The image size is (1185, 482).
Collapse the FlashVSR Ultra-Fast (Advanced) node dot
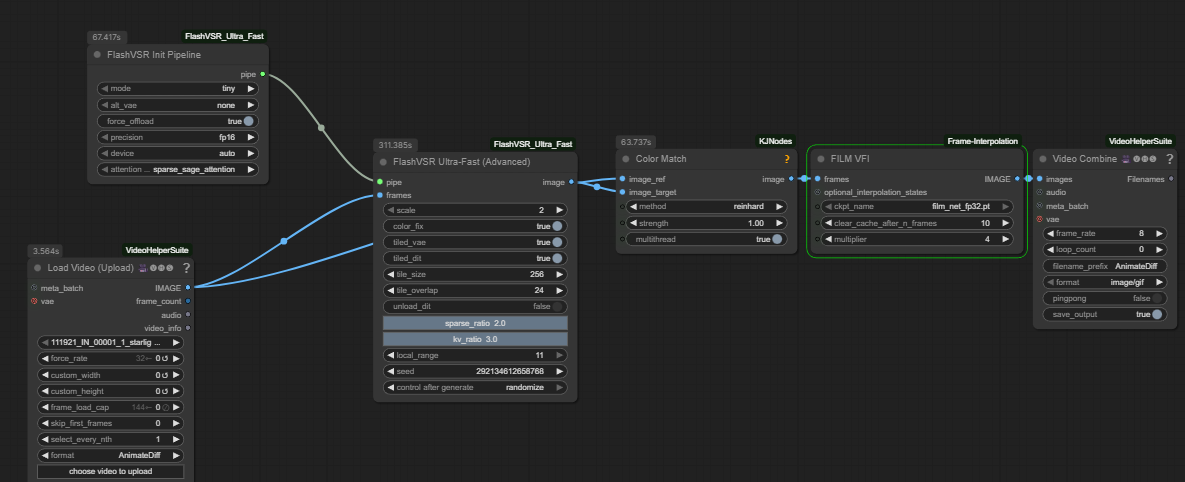click(x=383, y=162)
